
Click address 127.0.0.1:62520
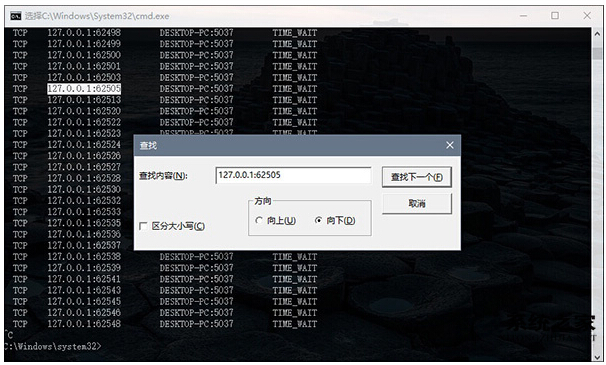click(84, 111)
